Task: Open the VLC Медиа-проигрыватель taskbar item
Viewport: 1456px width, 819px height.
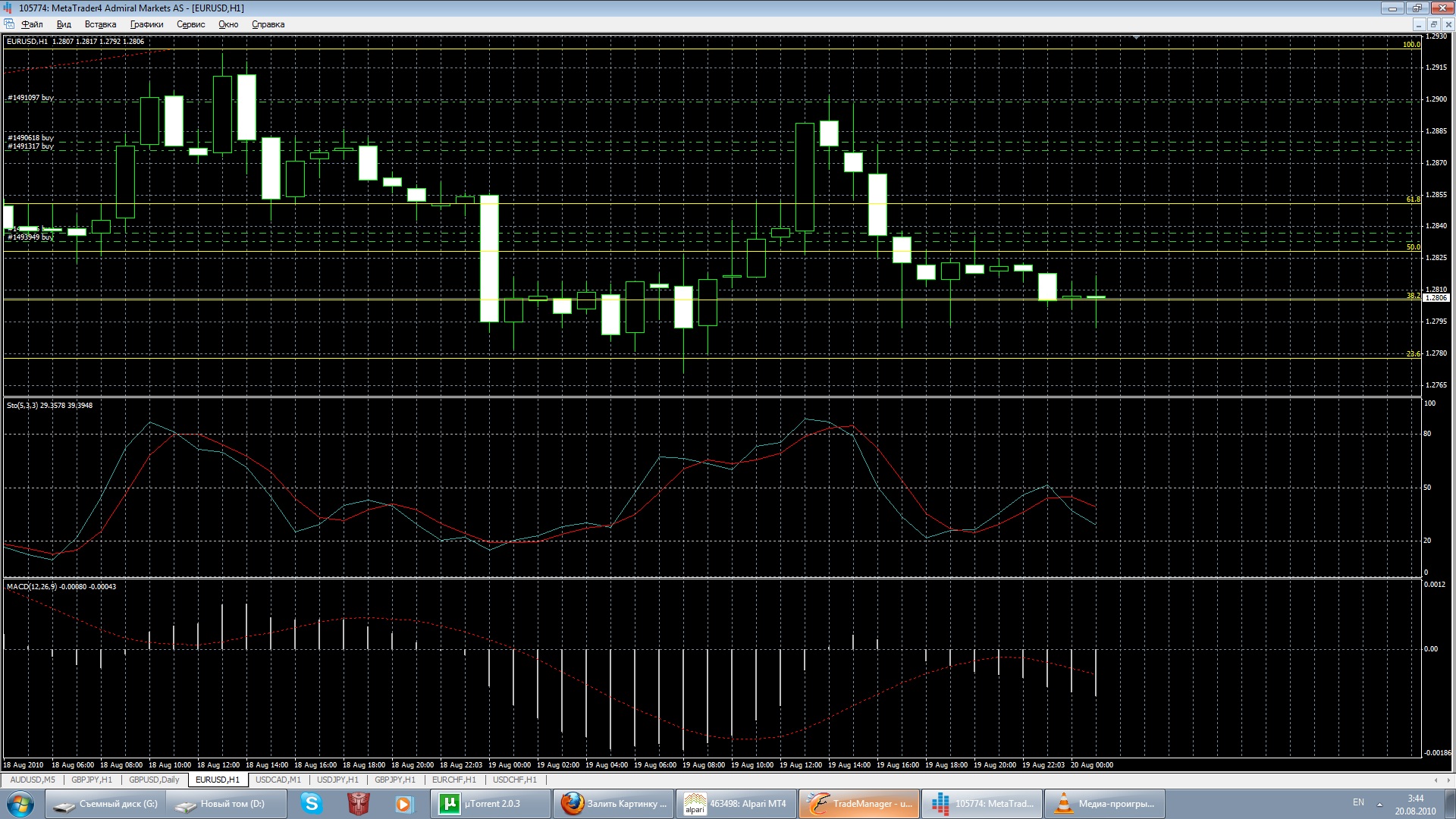Action: (x=1105, y=803)
